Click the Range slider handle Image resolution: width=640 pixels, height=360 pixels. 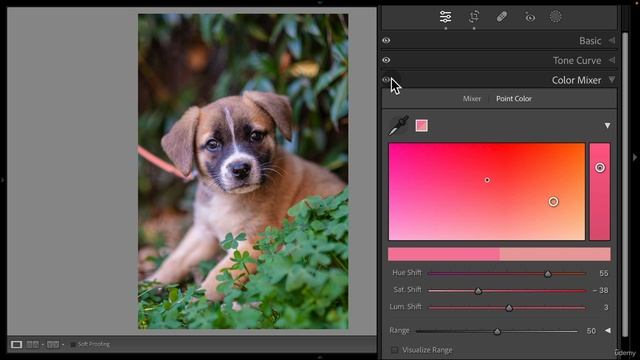[497, 331]
